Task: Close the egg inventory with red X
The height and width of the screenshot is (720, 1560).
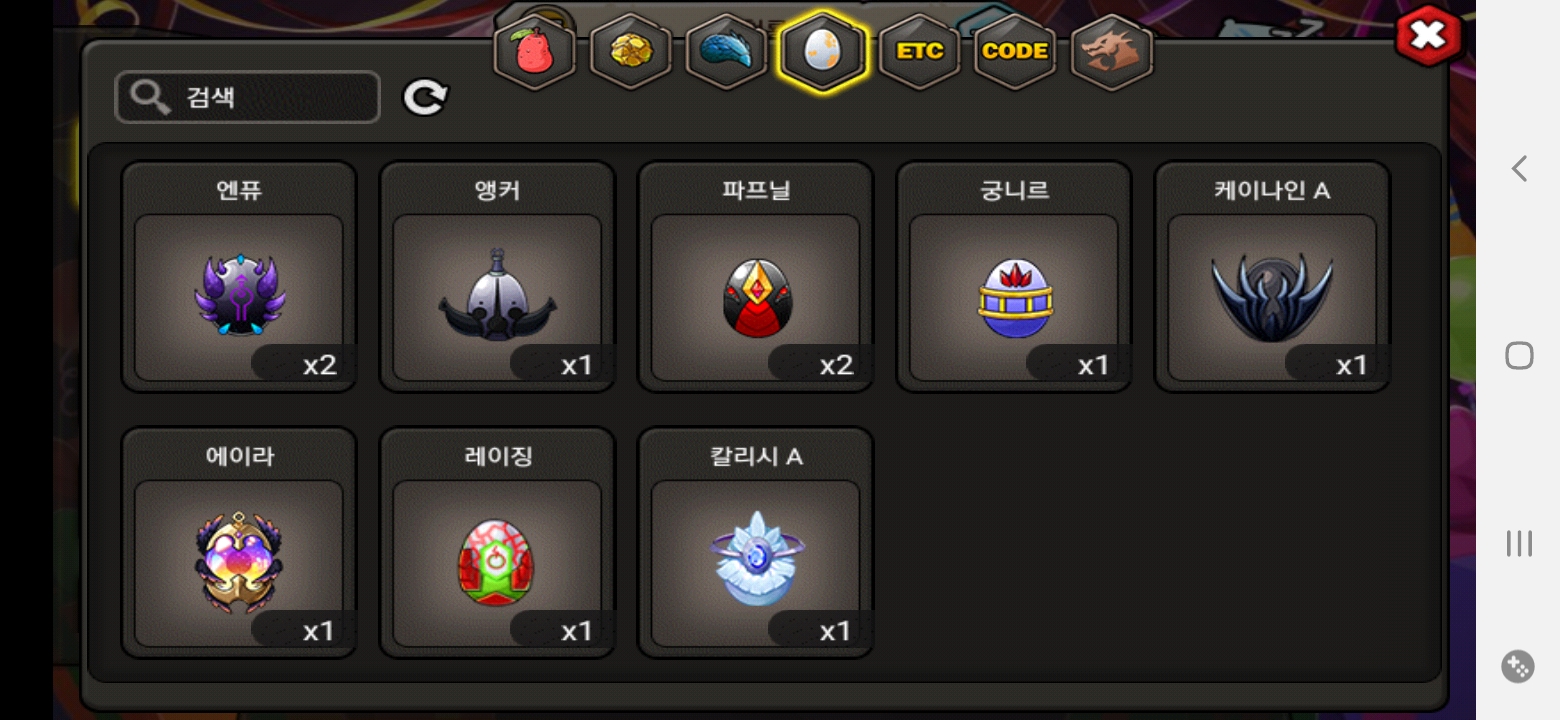Action: (1428, 37)
